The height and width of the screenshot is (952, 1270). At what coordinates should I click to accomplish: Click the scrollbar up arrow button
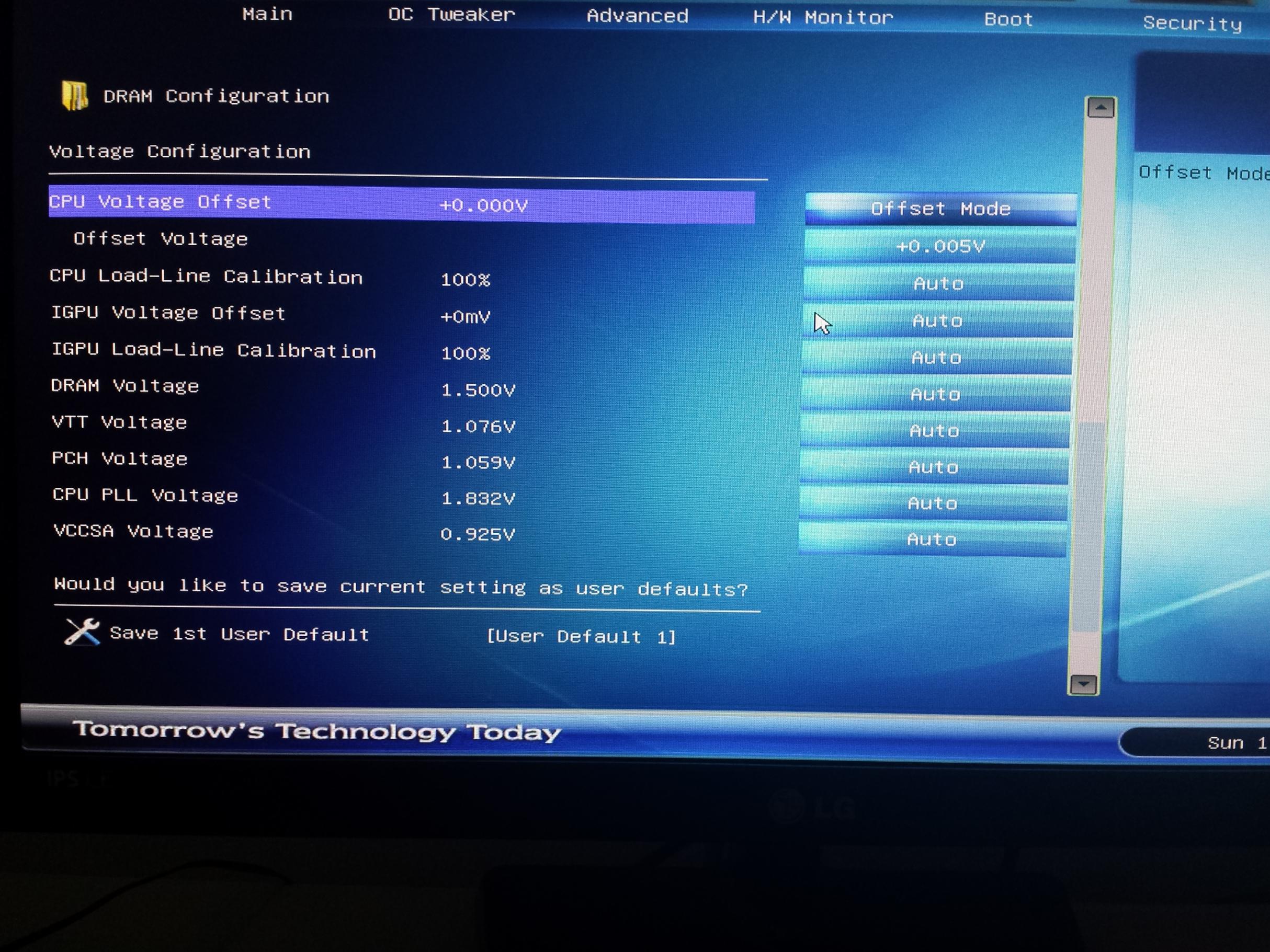click(1100, 108)
